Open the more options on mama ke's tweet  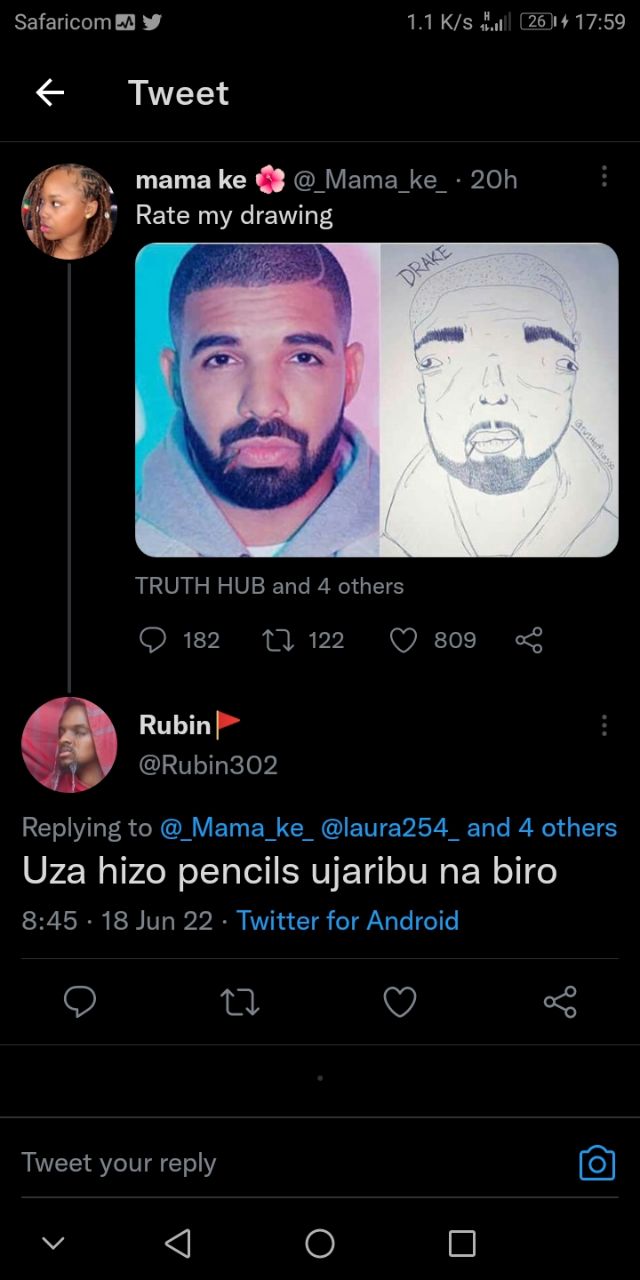pos(603,177)
